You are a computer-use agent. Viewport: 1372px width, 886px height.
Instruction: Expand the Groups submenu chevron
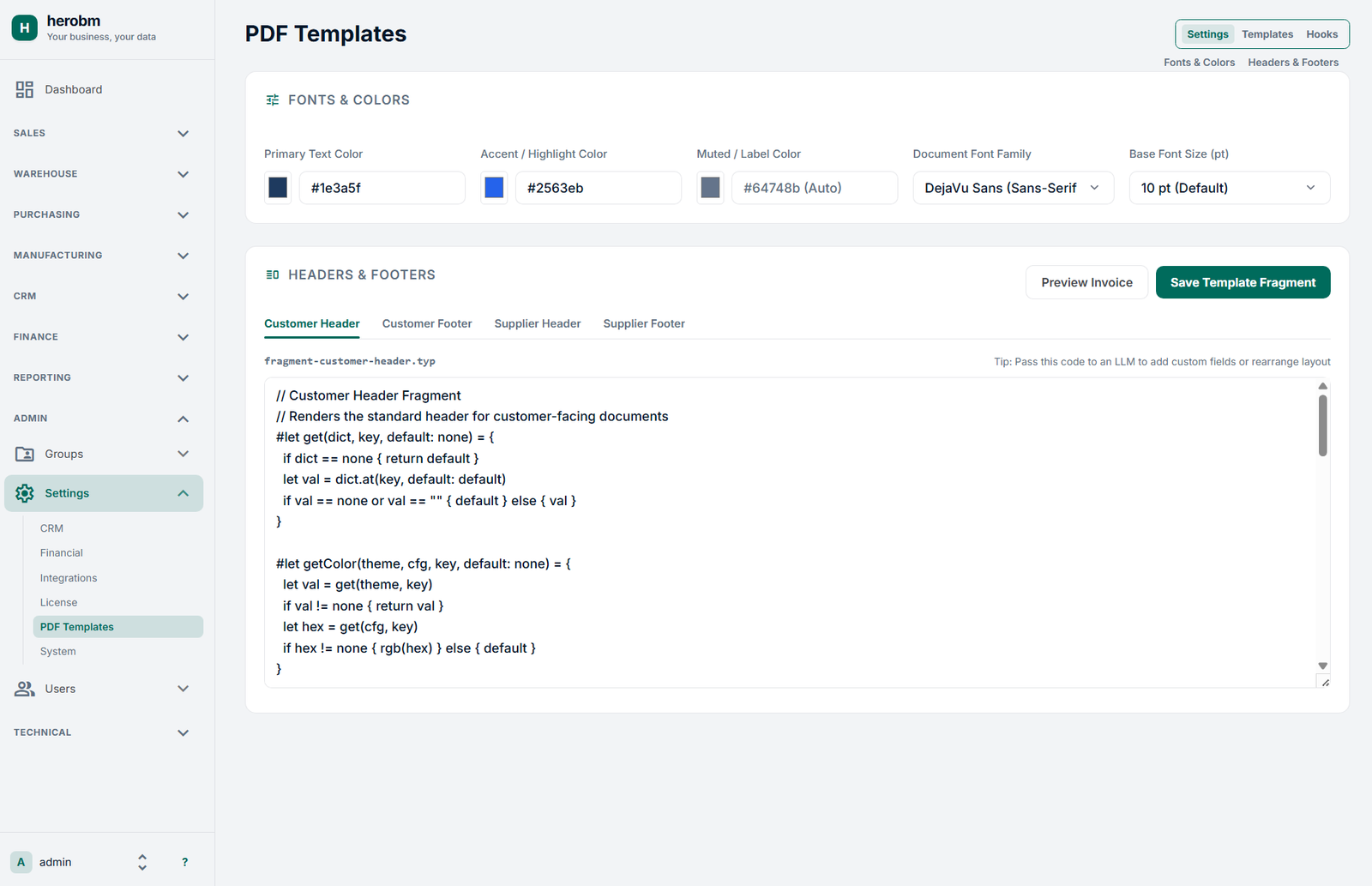tap(183, 454)
